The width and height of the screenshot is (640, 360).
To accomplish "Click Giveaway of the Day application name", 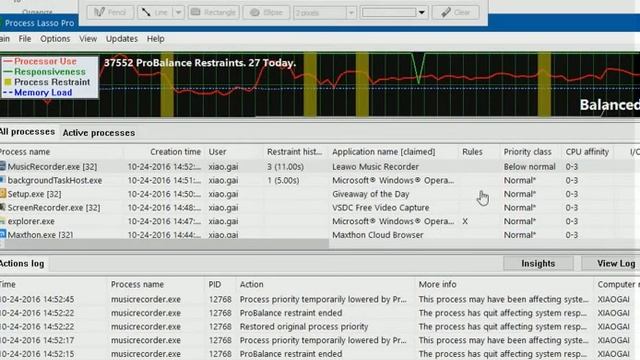I will point(370,194).
